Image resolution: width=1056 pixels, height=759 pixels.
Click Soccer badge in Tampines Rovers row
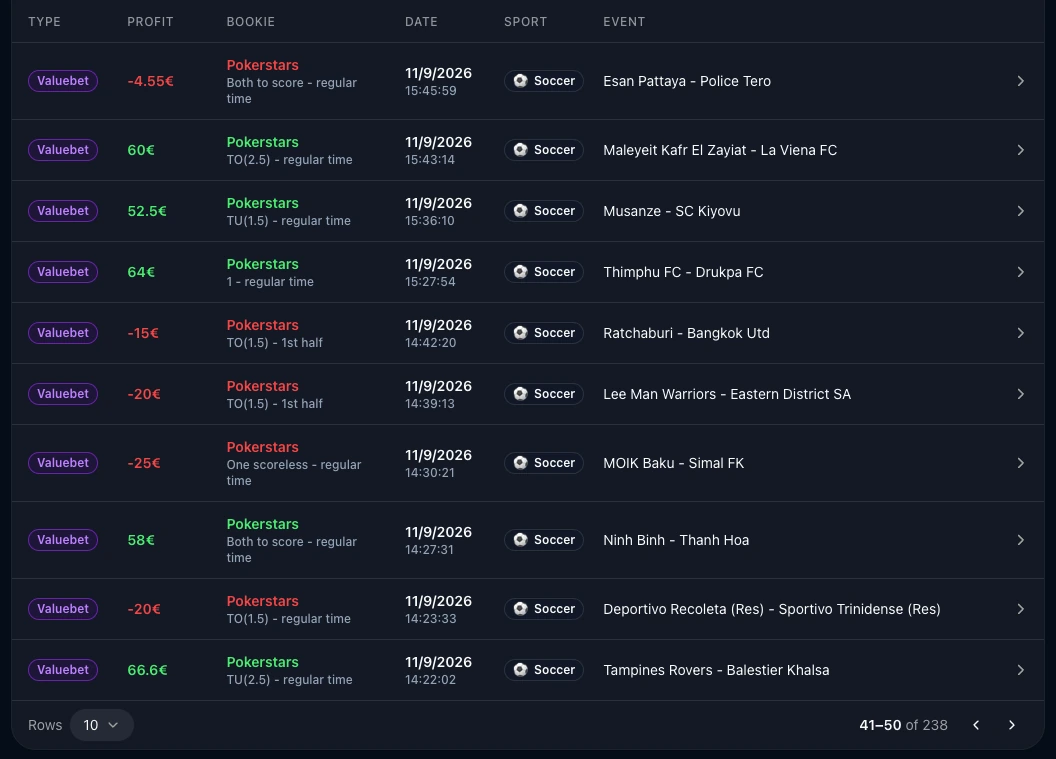coord(543,669)
